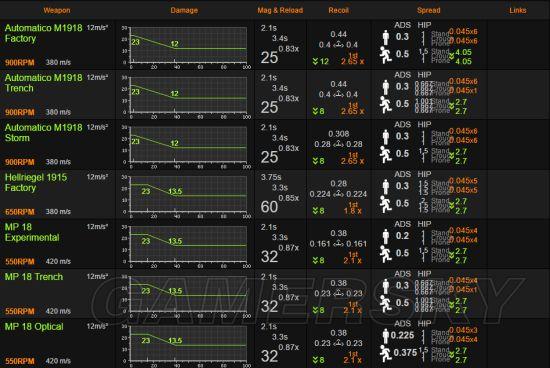The image size is (550, 368).
Task: Select the Mag & Reload column header
Action: click(x=280, y=10)
